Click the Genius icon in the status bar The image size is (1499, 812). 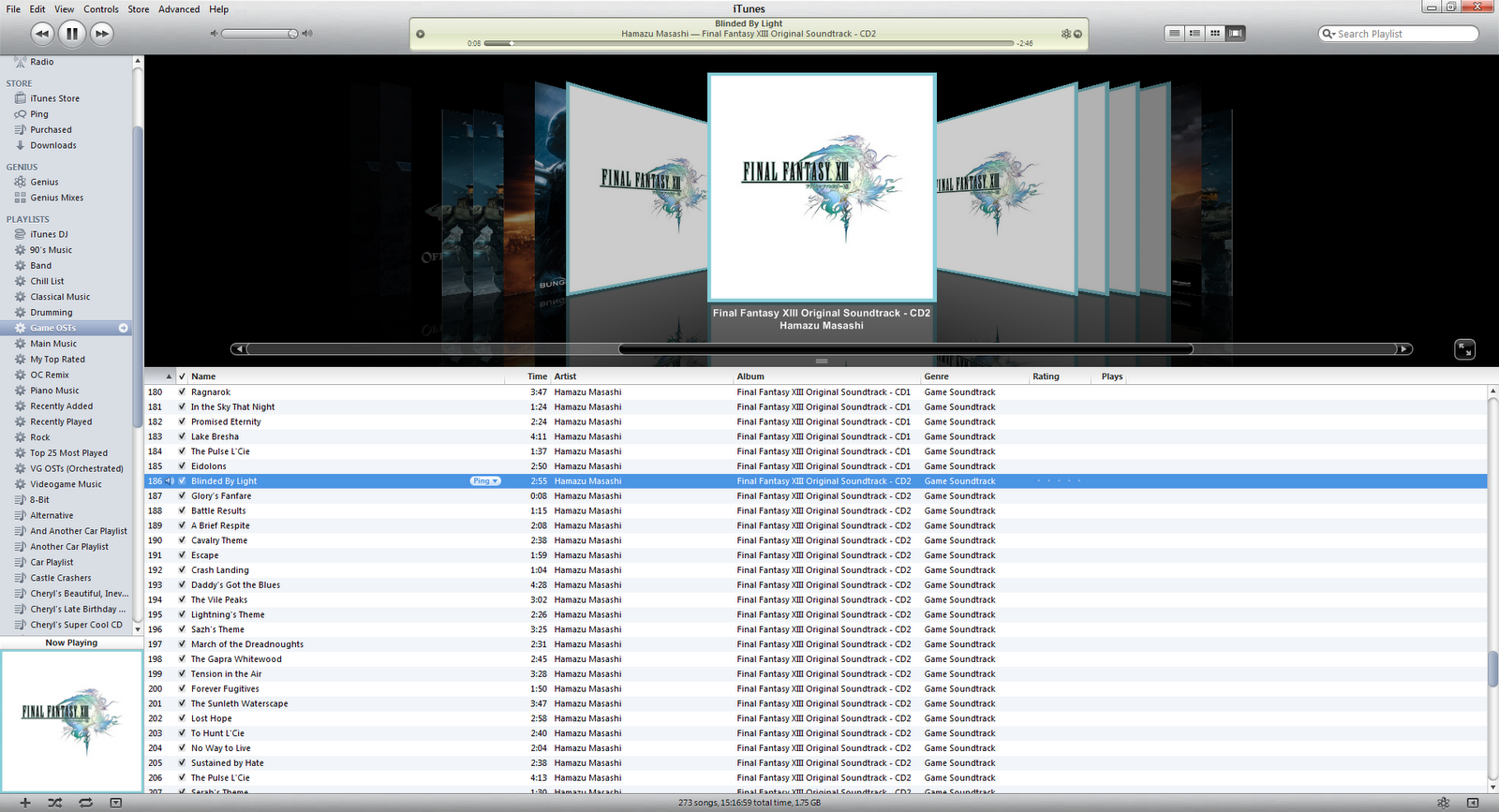pyautogui.click(x=1444, y=803)
